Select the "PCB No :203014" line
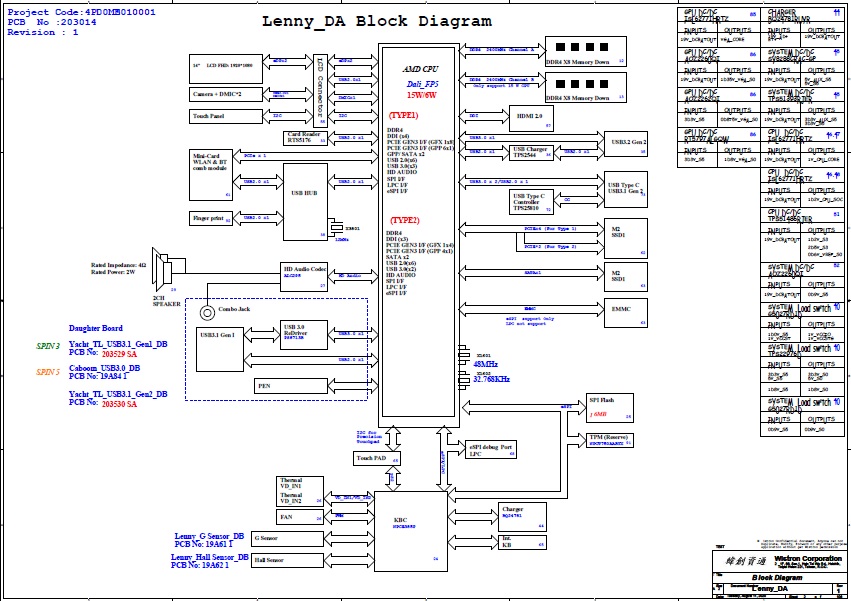 pyautogui.click(x=52, y=22)
